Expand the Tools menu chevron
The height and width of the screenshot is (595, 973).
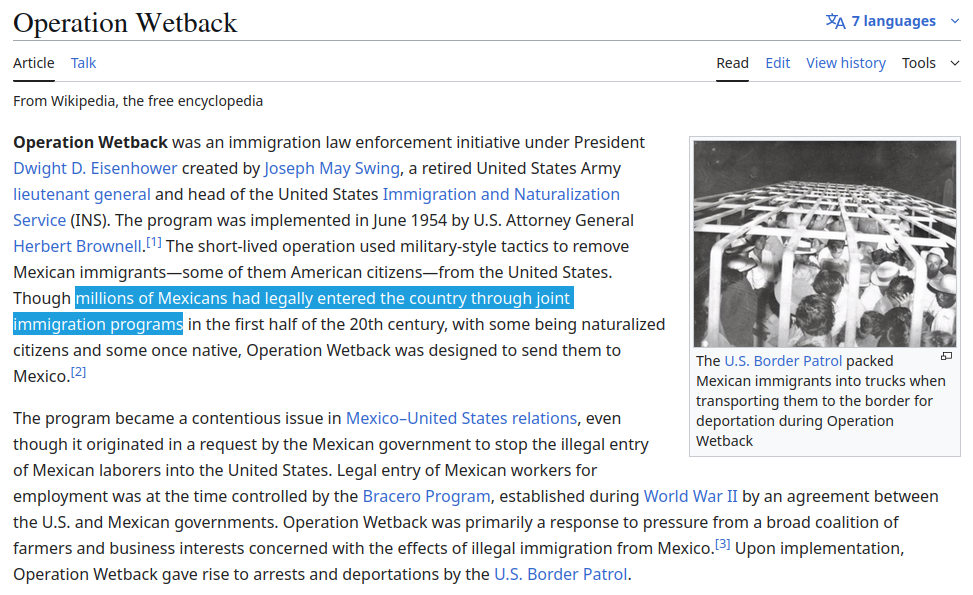pos(955,63)
